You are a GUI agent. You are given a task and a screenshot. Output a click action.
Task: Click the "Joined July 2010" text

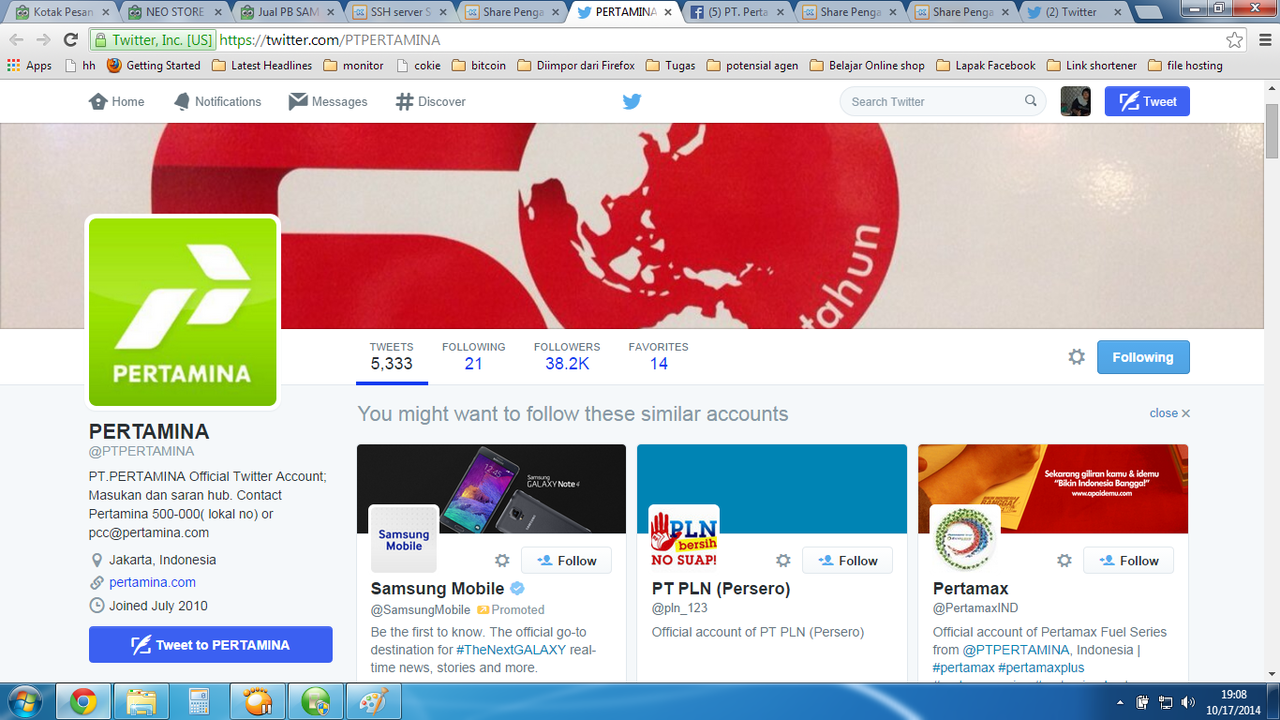[158, 606]
